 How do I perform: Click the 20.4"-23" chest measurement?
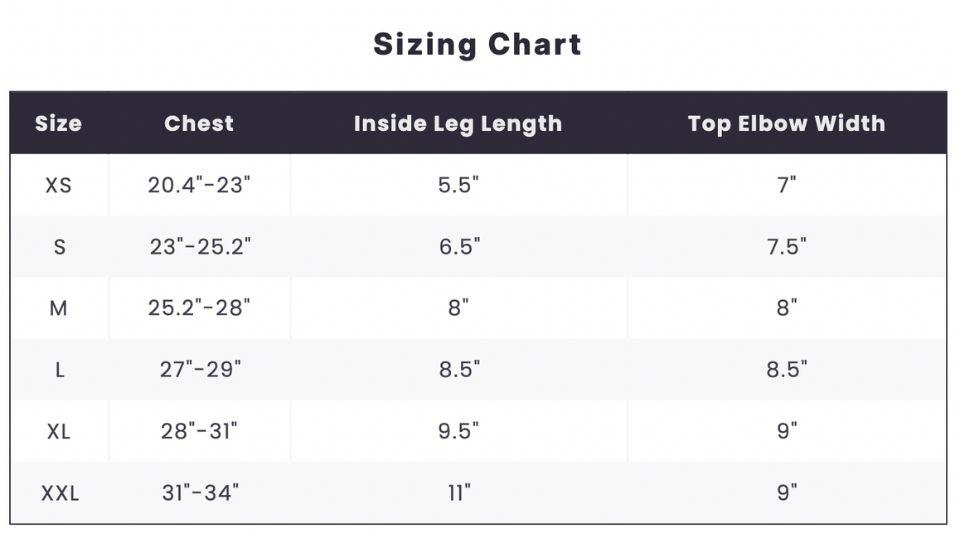click(x=199, y=185)
